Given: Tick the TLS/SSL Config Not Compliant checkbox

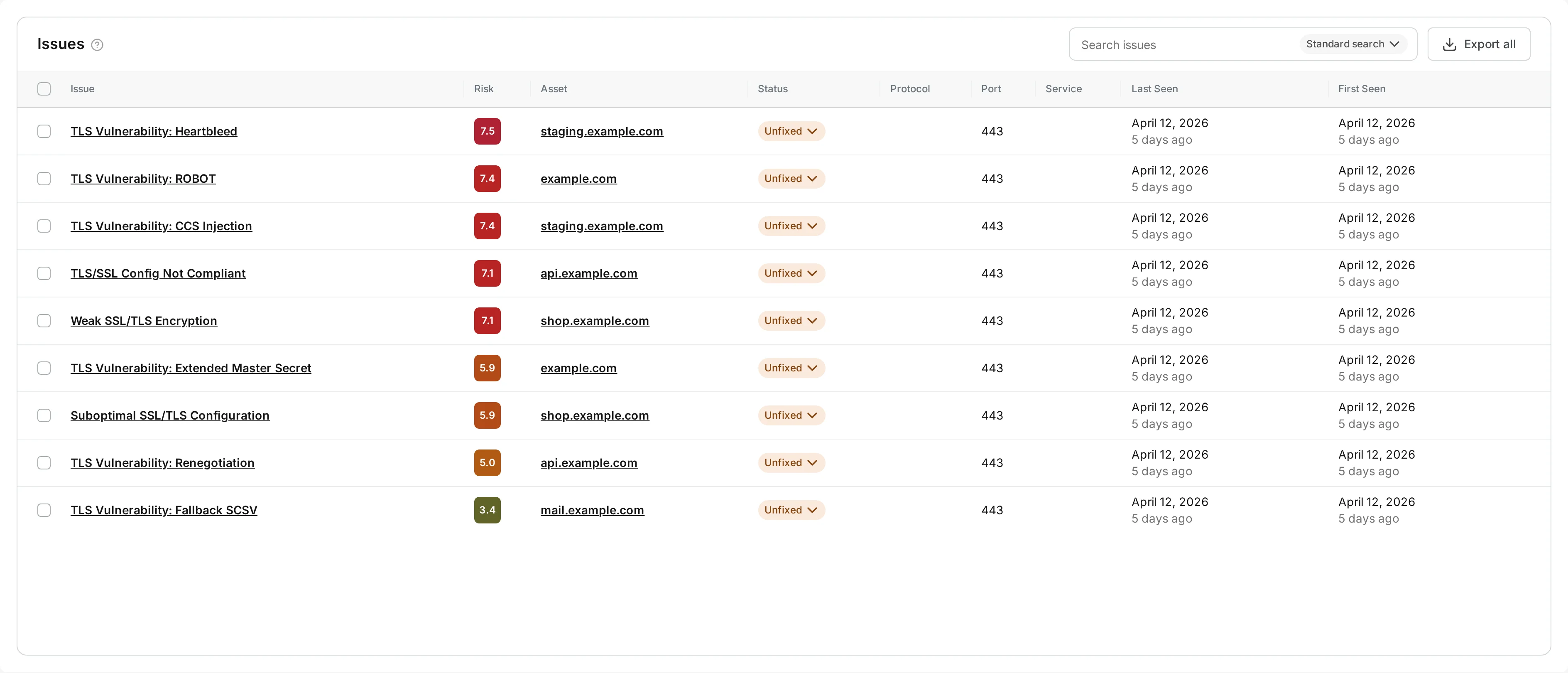Looking at the screenshot, I should click(44, 273).
